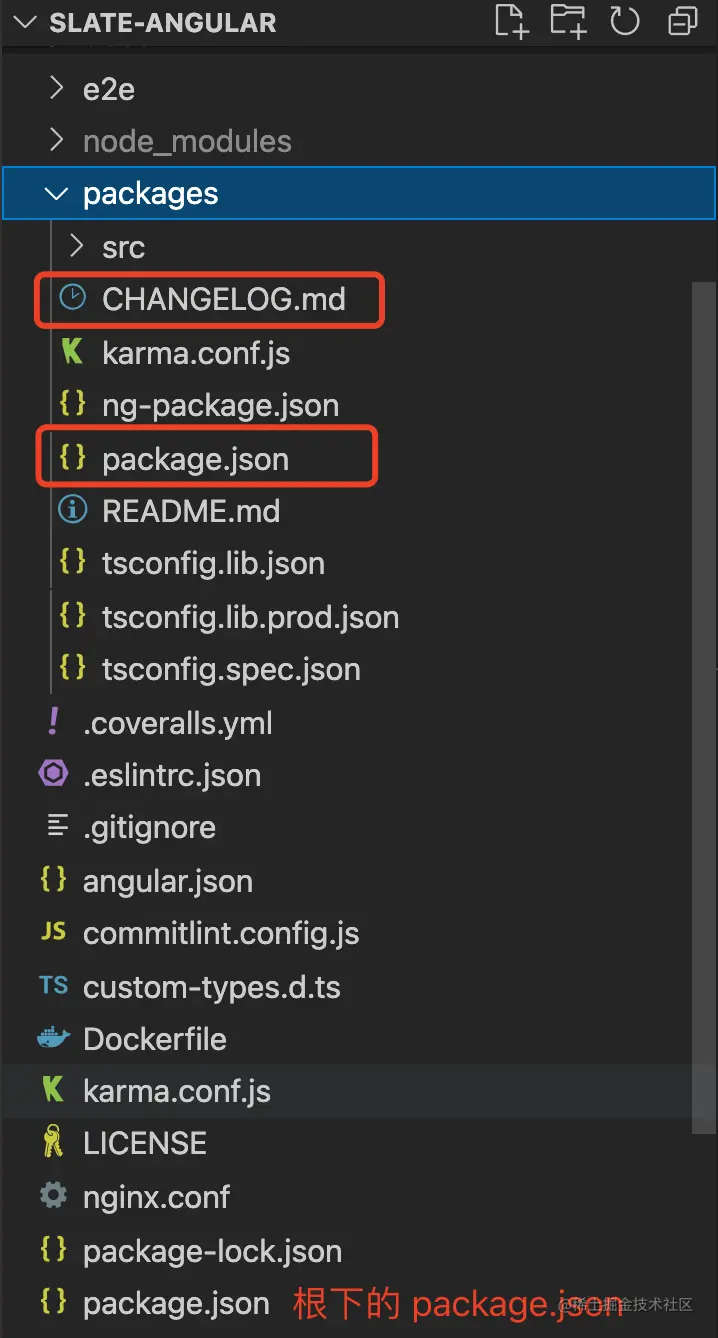This screenshot has height=1338, width=718.
Task: Click the ESLint hexagon icon beside .eslintrc.json
Action: (x=53, y=774)
